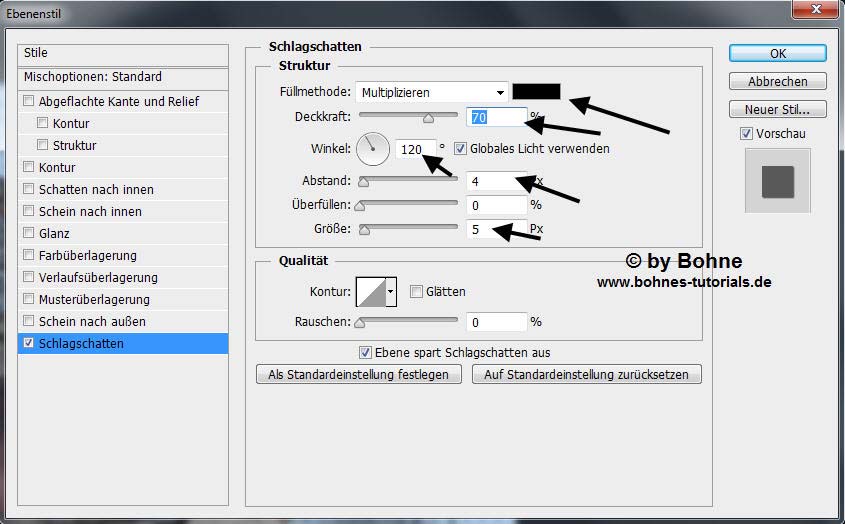Click the Rauschen value field 0
Screen dimensions: 845x524
click(496, 322)
